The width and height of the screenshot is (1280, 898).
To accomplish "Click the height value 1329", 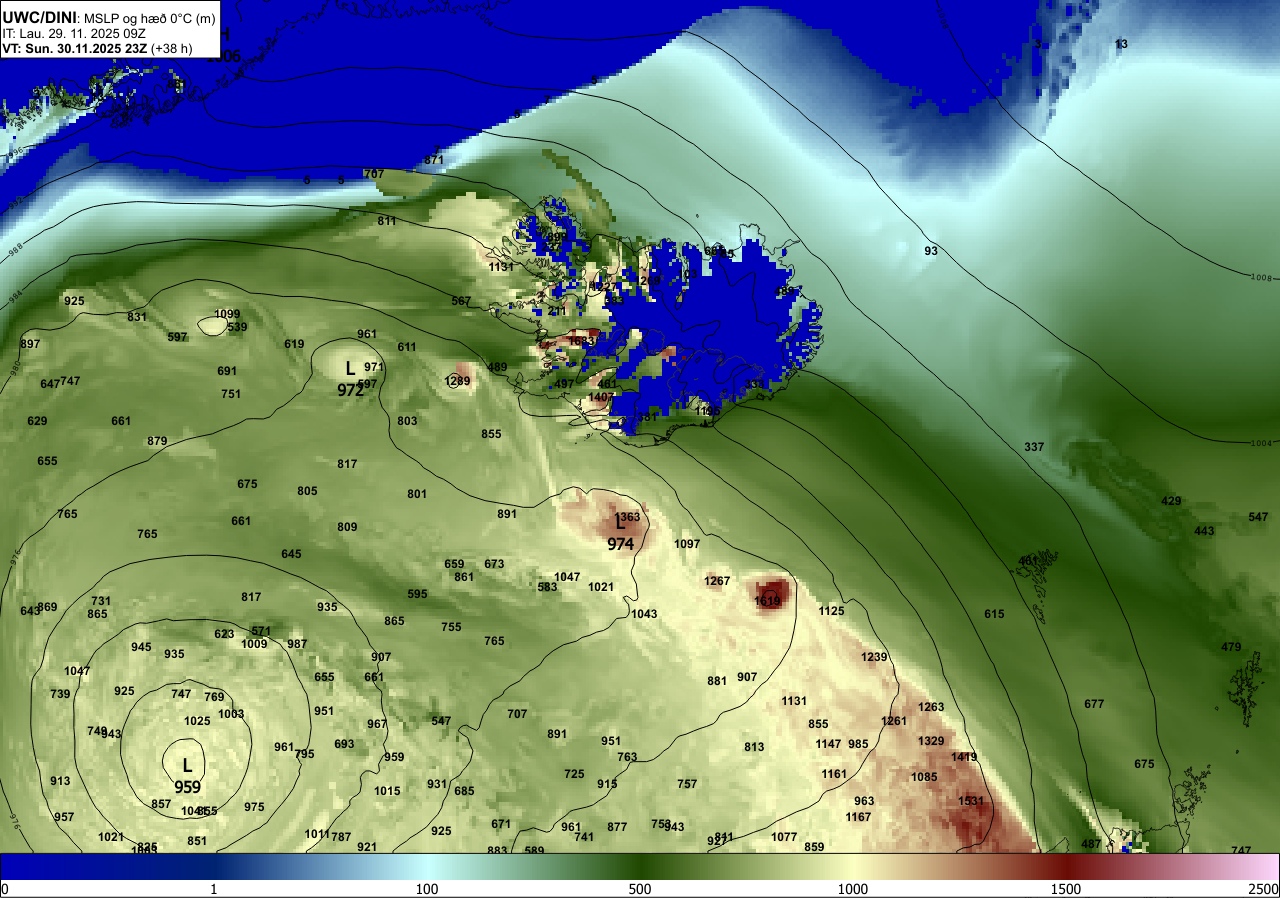I will pyautogui.click(x=931, y=741).
